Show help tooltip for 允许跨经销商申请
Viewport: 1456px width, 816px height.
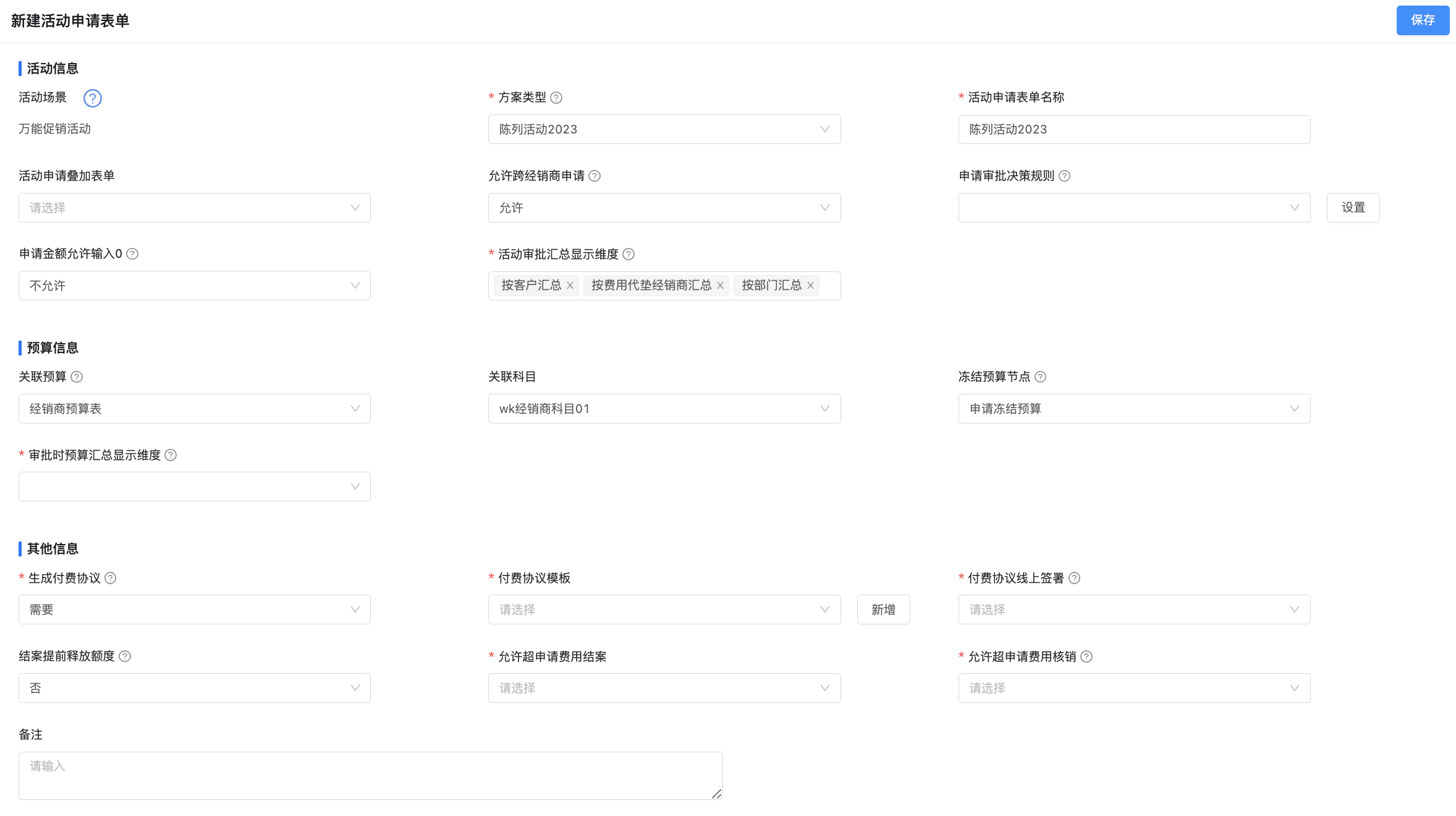595,176
